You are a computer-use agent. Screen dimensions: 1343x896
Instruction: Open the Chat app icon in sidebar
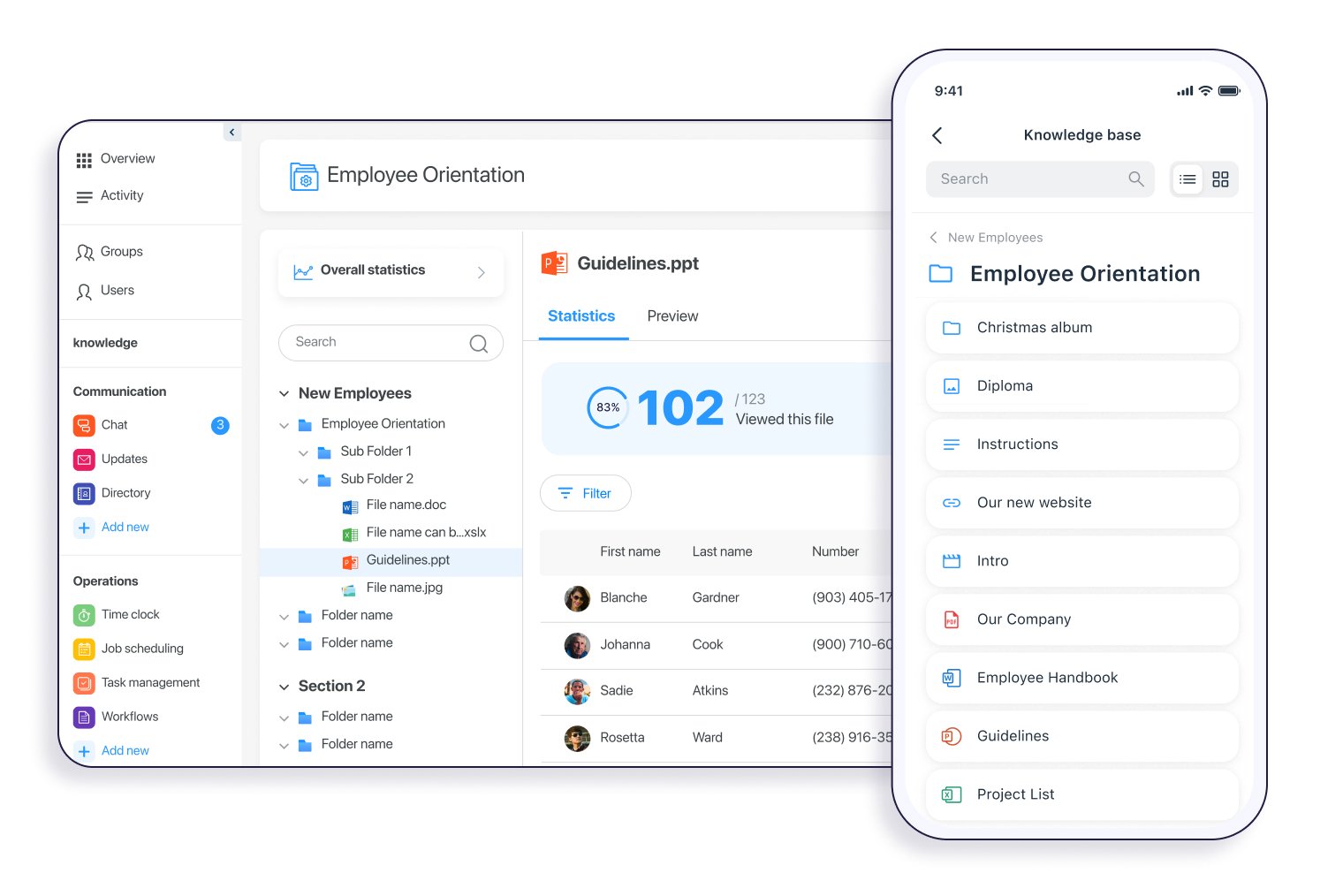(84, 426)
